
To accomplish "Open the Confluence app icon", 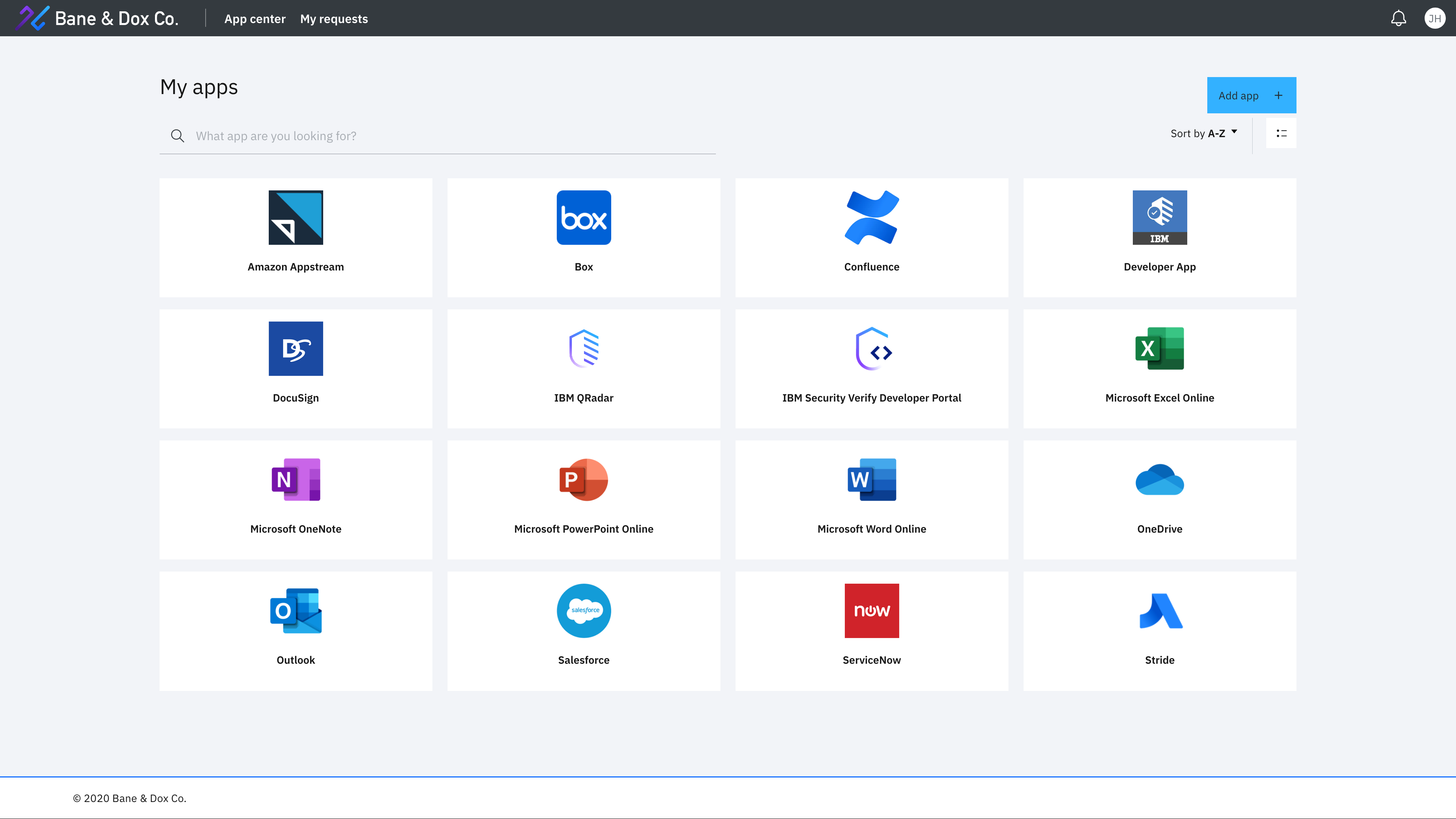I will (x=872, y=218).
